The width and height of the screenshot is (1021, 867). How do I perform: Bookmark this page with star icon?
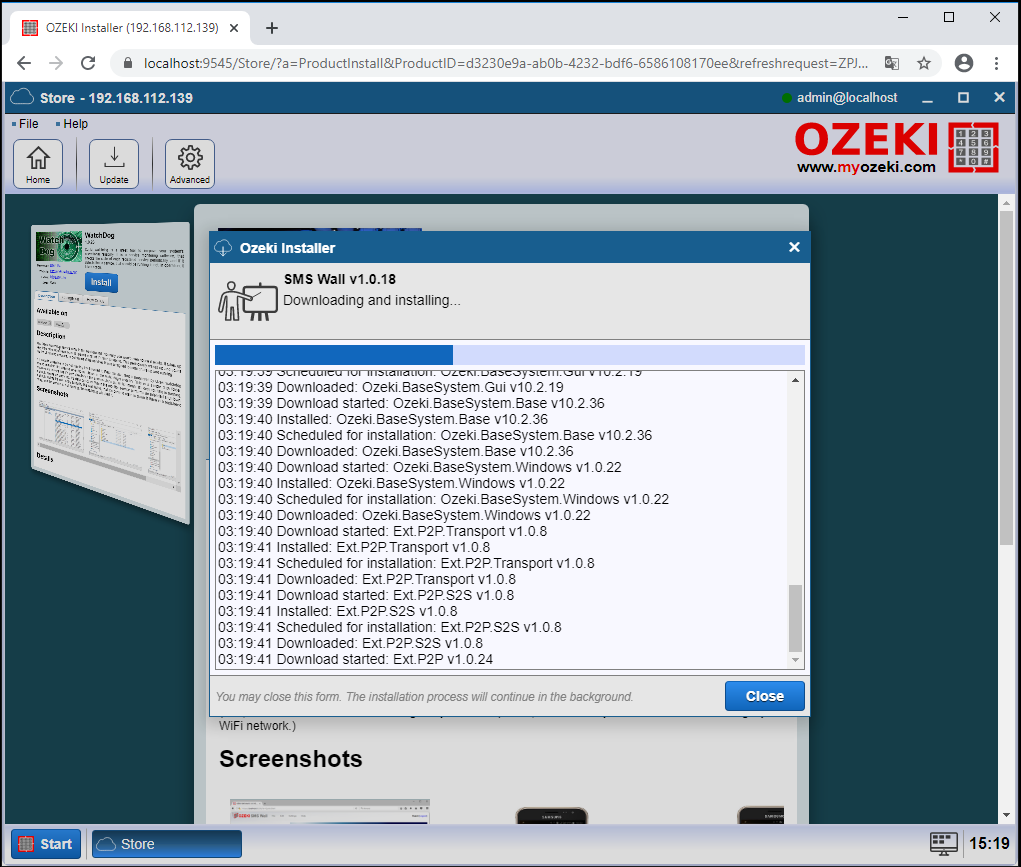(923, 63)
